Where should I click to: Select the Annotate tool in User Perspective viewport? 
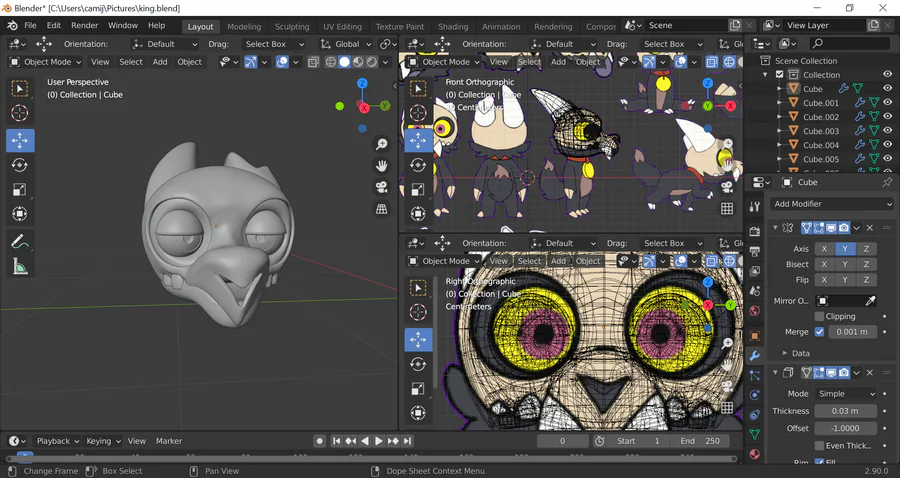[20, 242]
